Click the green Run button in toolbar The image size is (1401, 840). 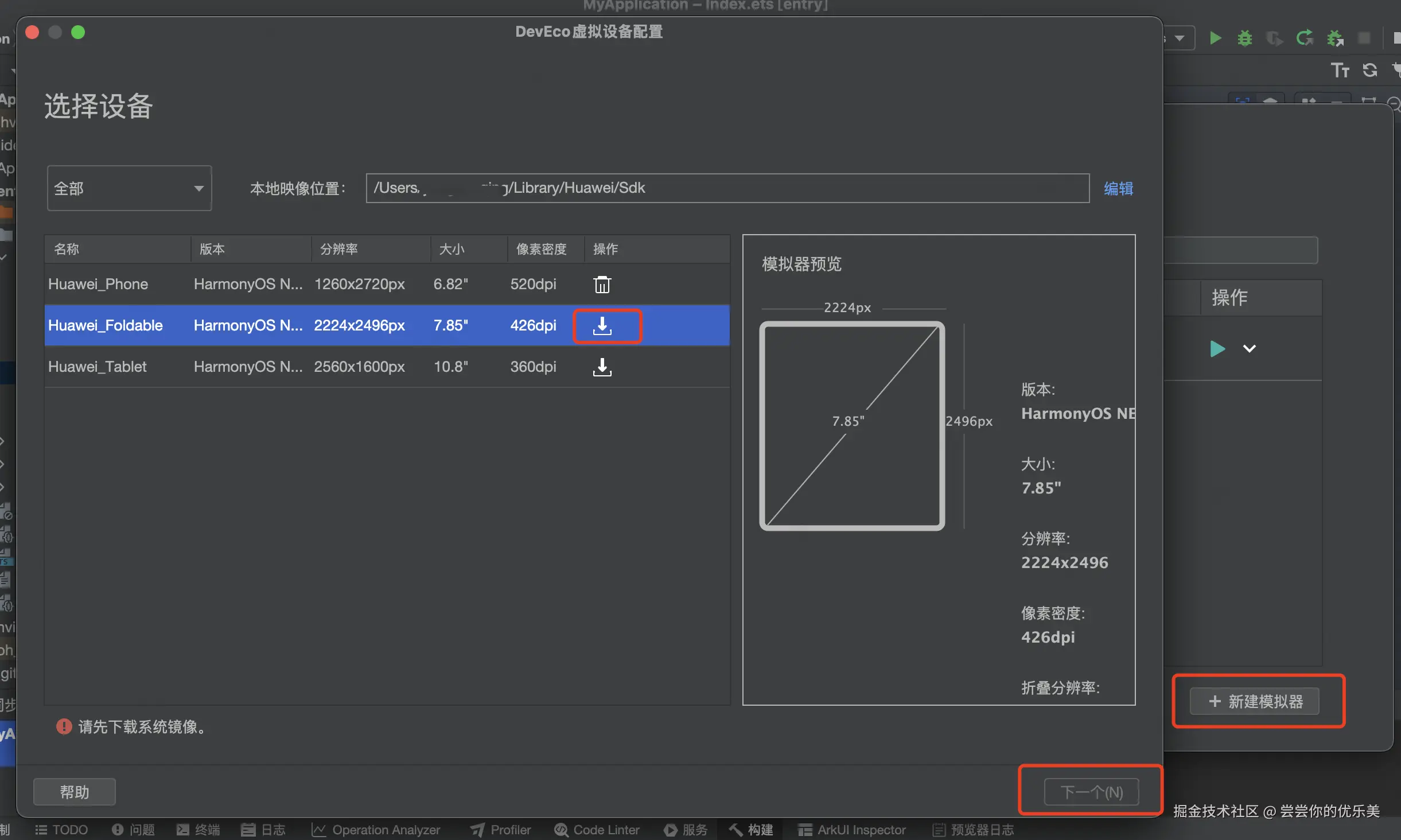pyautogui.click(x=1215, y=38)
